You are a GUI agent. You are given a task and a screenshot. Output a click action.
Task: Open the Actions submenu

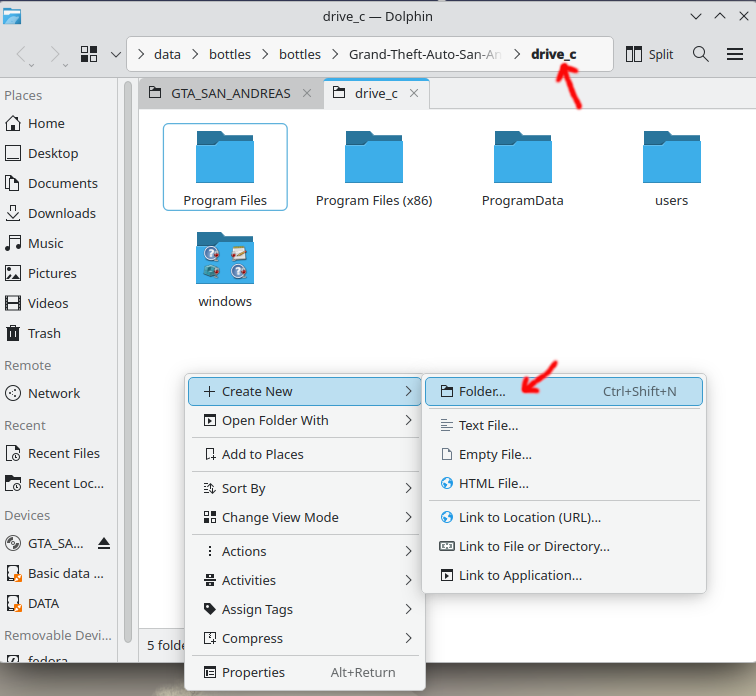[305, 551]
